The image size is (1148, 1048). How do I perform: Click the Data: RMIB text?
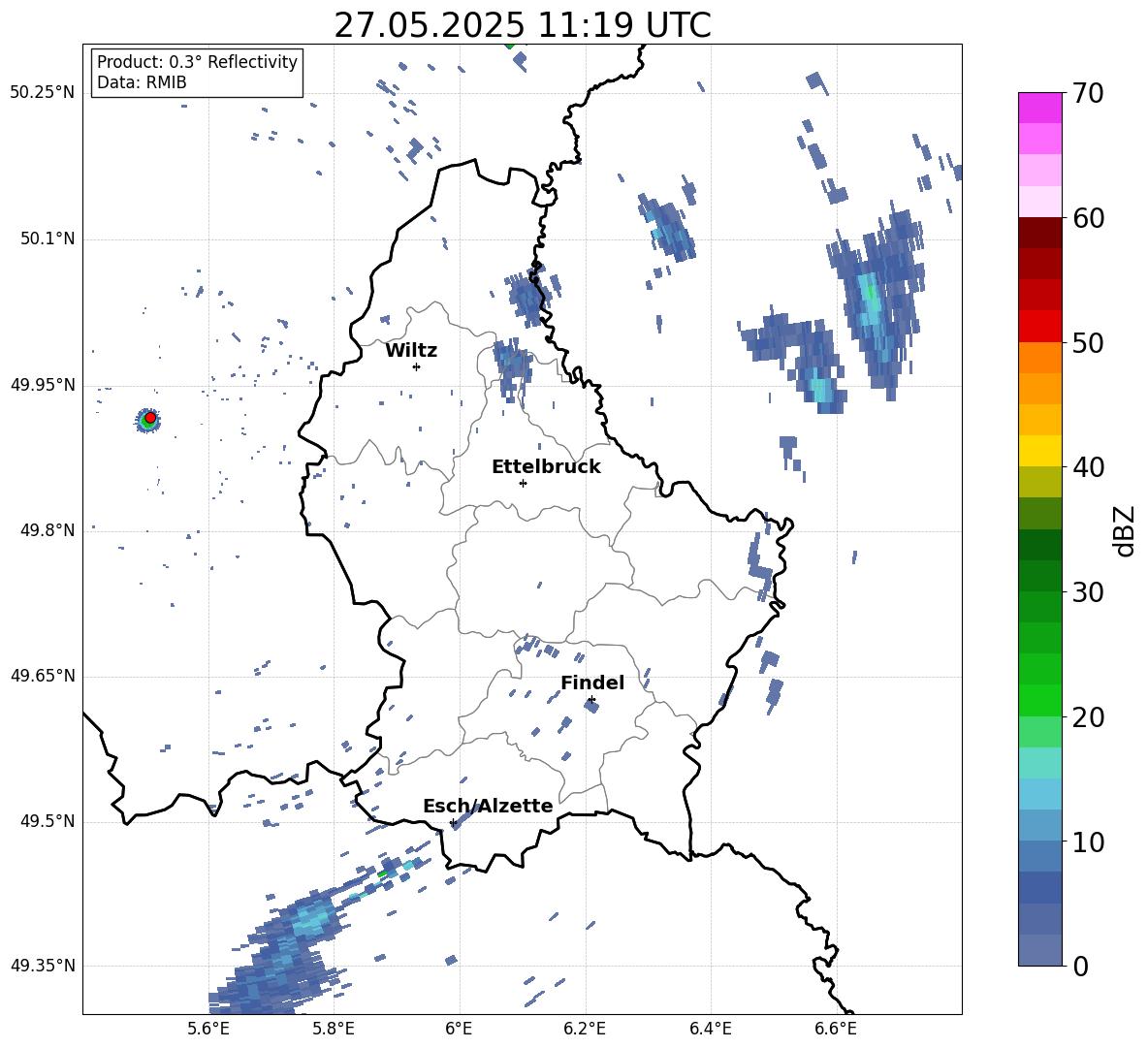[142, 82]
